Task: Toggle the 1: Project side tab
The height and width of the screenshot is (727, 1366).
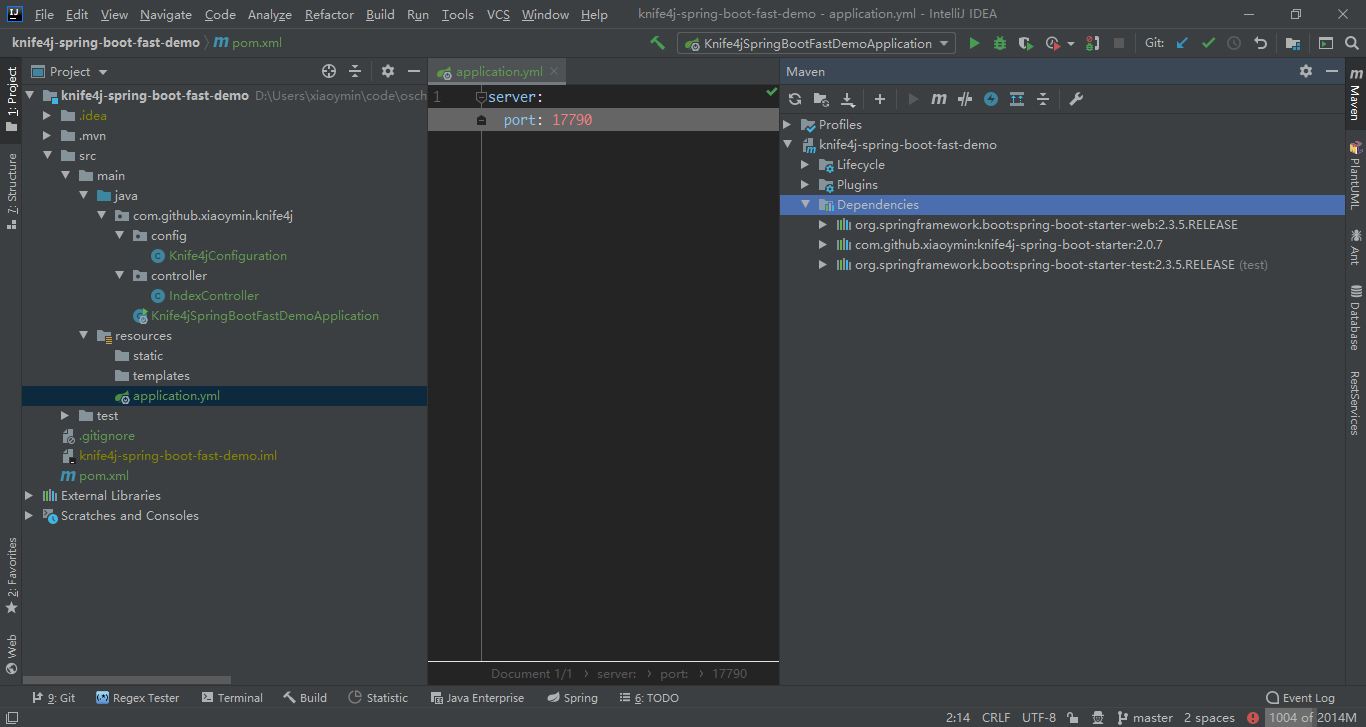Action: tap(11, 100)
